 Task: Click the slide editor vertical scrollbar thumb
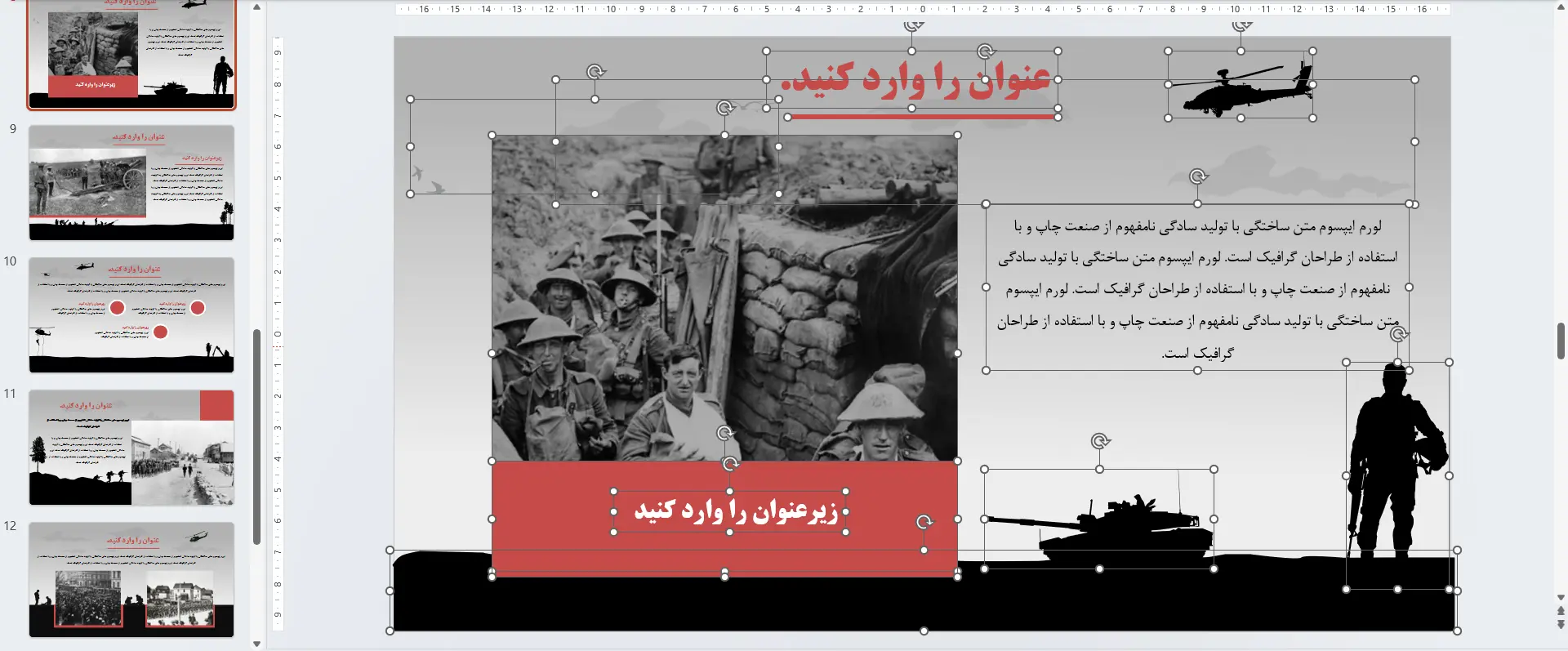[x=1561, y=341]
